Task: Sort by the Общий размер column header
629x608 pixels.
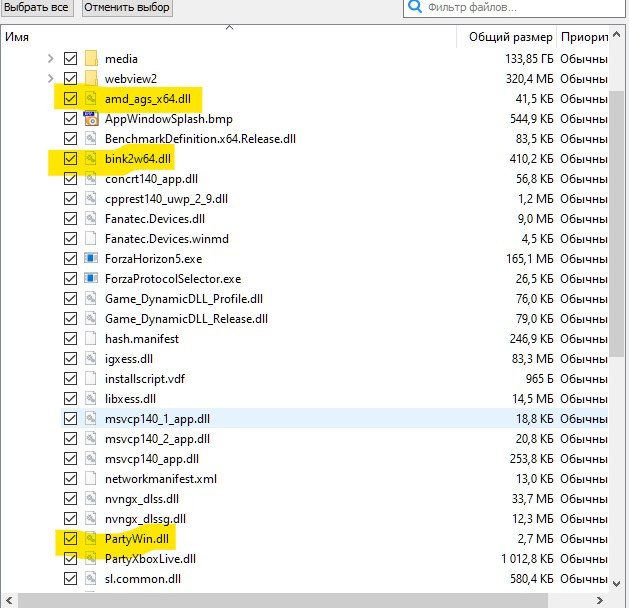Action: click(x=510, y=38)
